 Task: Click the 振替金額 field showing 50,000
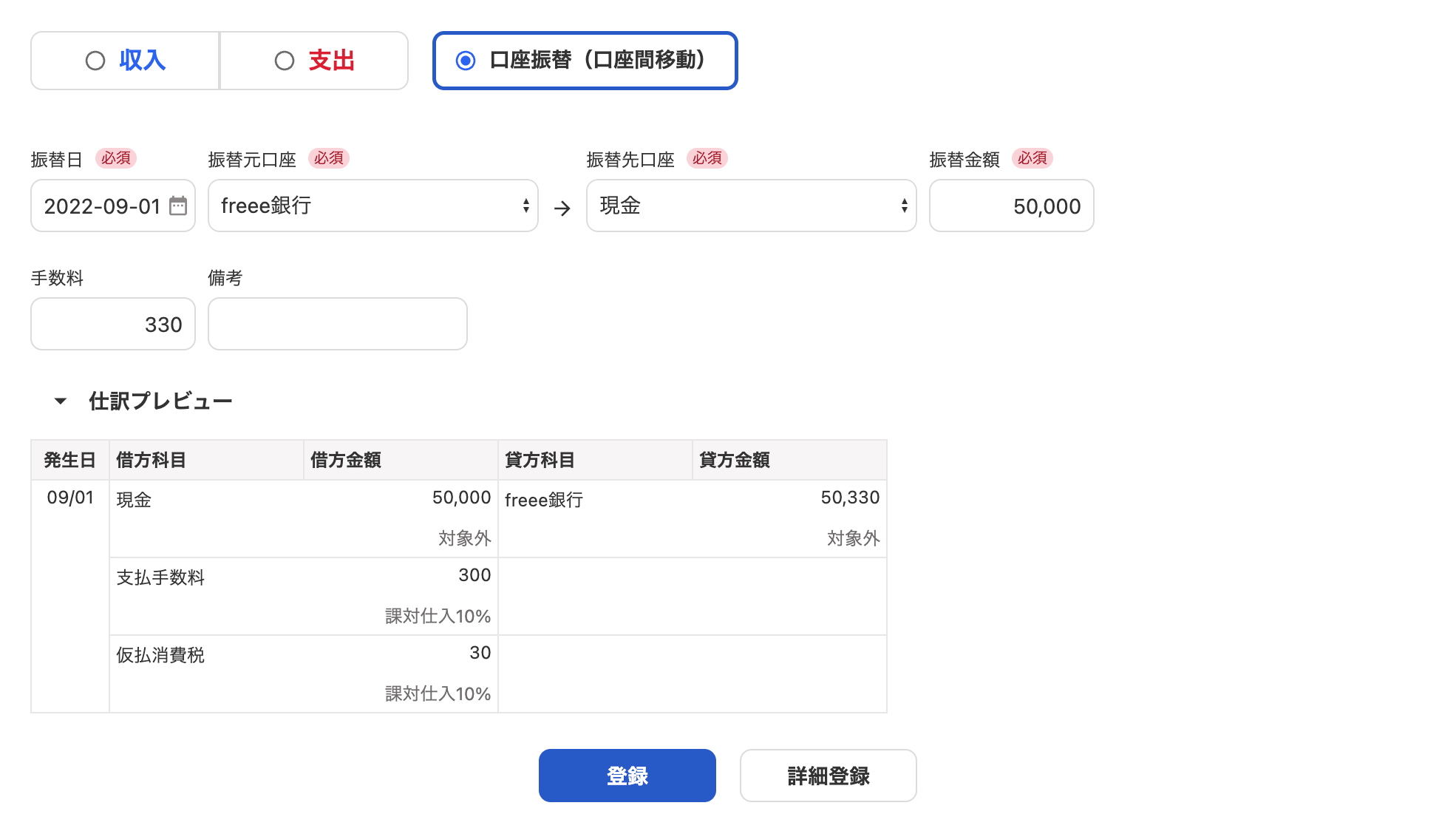1011,206
